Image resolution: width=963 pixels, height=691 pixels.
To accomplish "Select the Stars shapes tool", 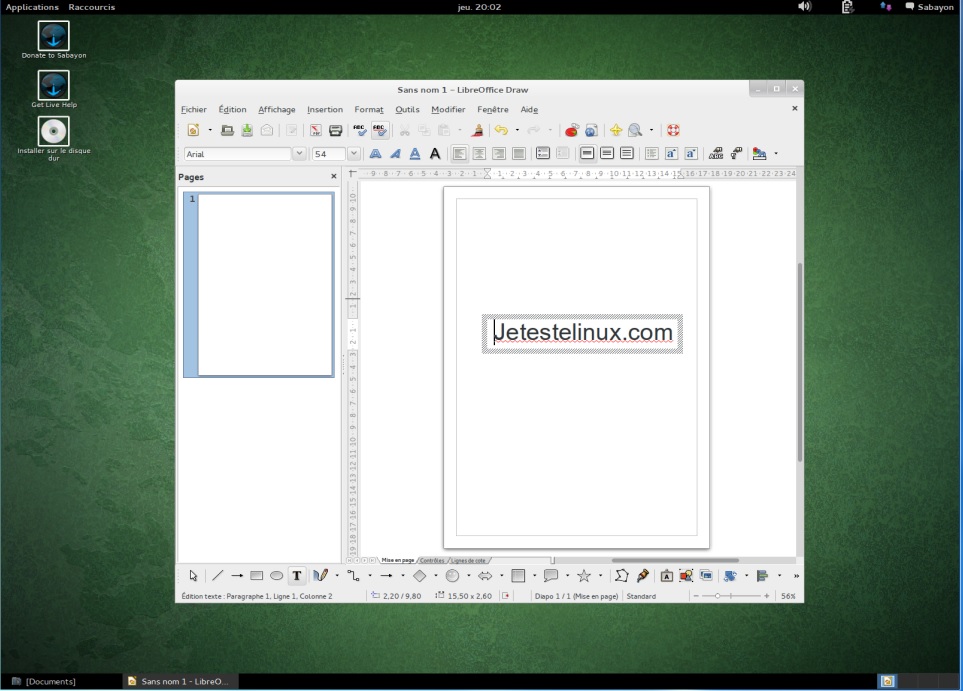I will click(584, 576).
